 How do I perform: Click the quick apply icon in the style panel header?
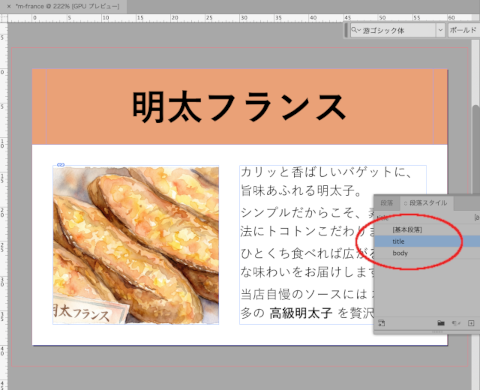[477, 218]
